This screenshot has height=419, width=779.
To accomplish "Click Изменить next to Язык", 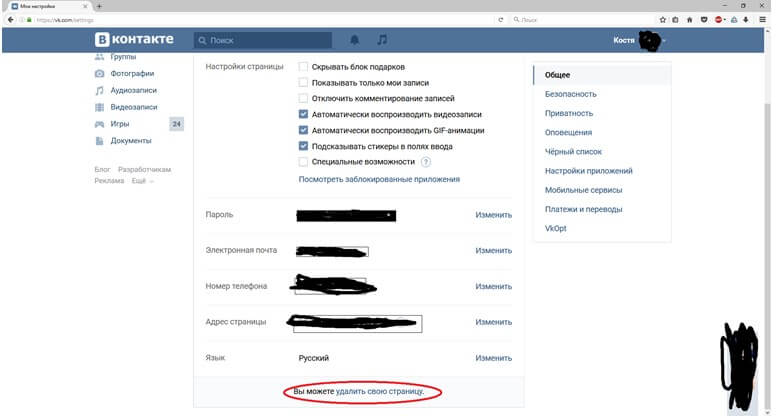I will (493, 358).
